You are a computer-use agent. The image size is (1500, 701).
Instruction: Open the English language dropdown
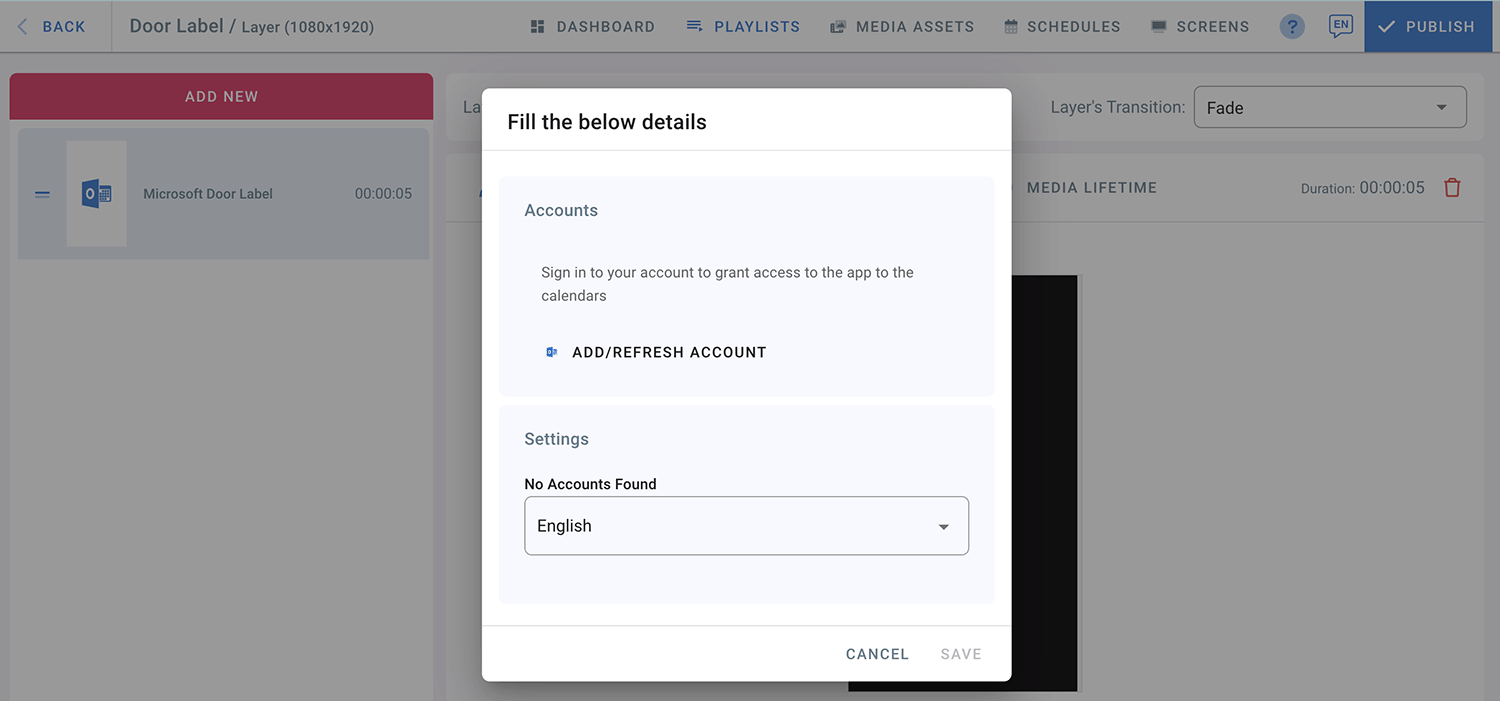point(745,526)
